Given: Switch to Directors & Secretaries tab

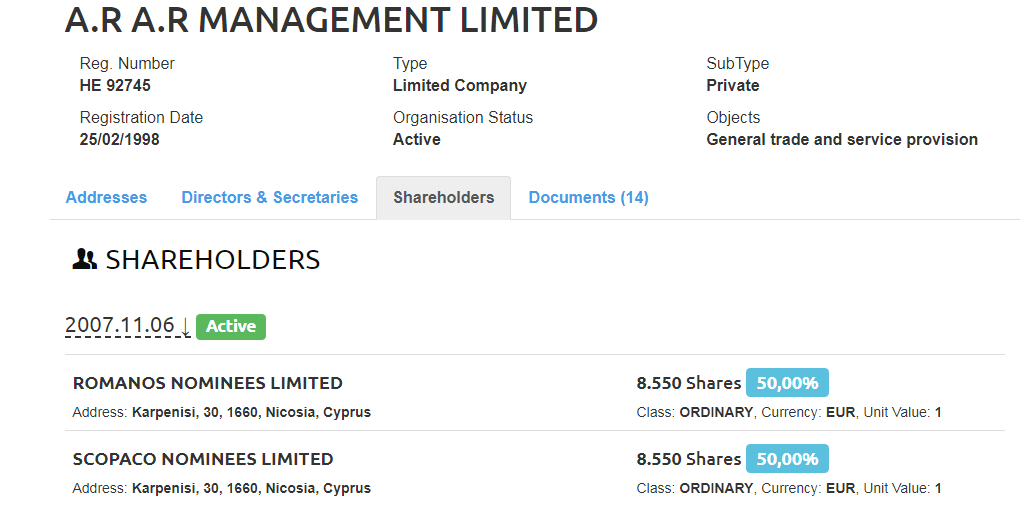Looking at the screenshot, I should pyautogui.click(x=269, y=198).
